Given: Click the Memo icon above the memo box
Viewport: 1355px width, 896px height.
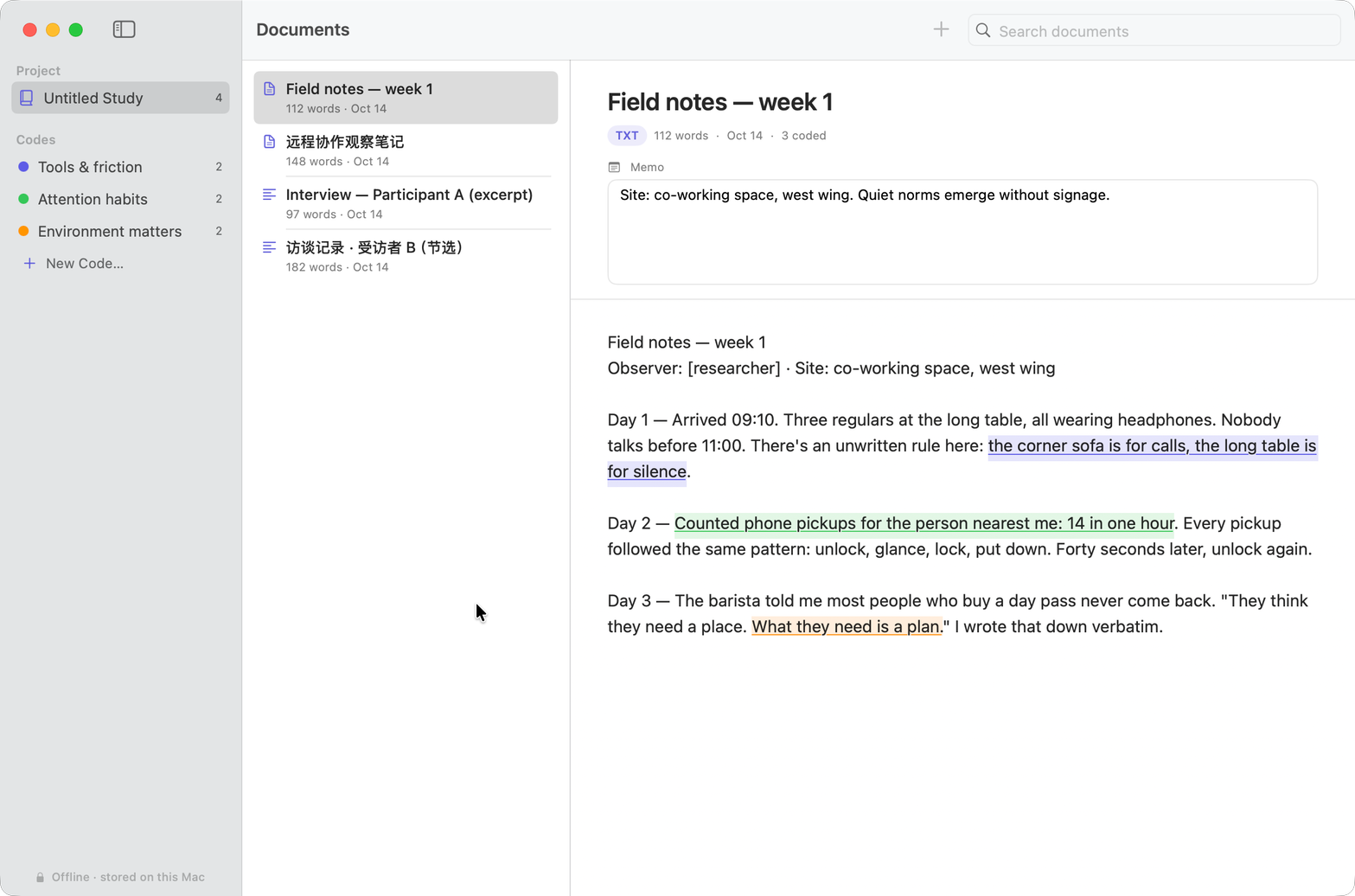Looking at the screenshot, I should (x=614, y=167).
